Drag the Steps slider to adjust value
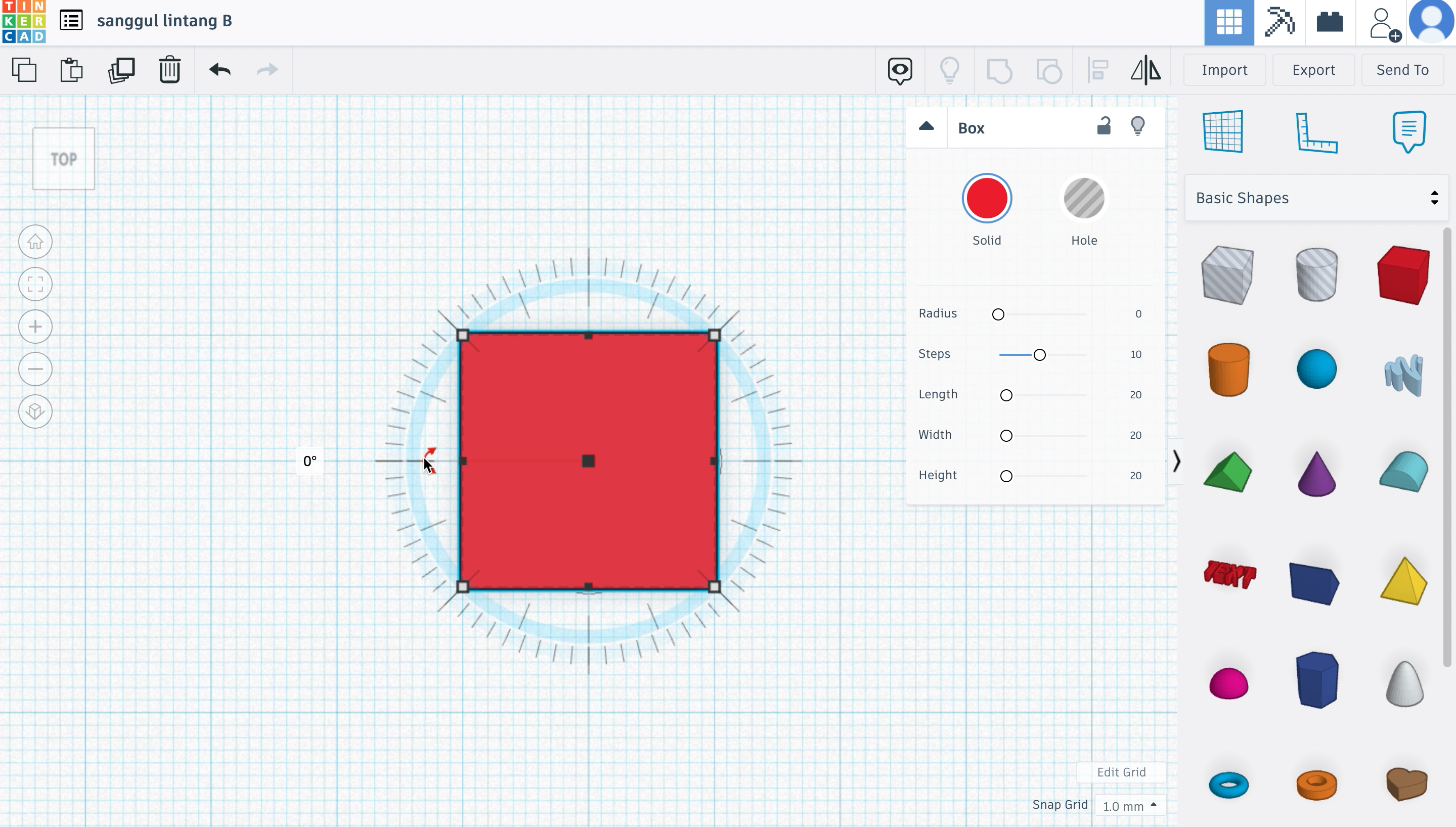The width and height of the screenshot is (1456, 827). 1039,354
